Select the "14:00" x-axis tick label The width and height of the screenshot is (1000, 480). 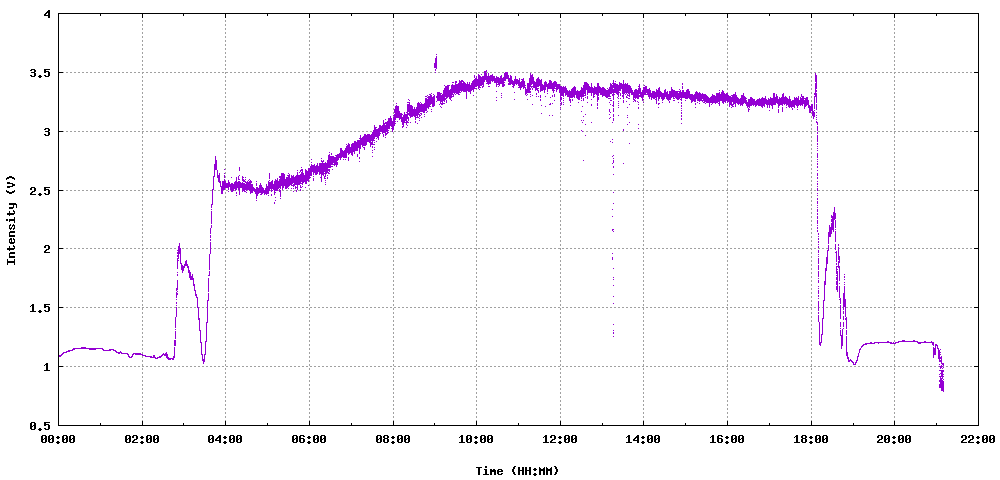click(643, 439)
